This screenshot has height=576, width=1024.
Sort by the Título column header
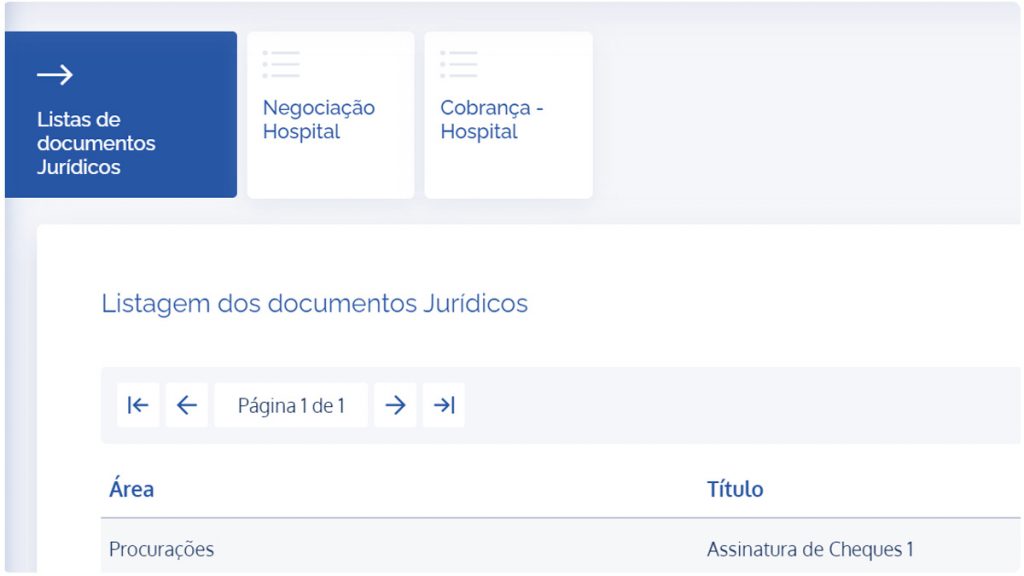[735, 489]
